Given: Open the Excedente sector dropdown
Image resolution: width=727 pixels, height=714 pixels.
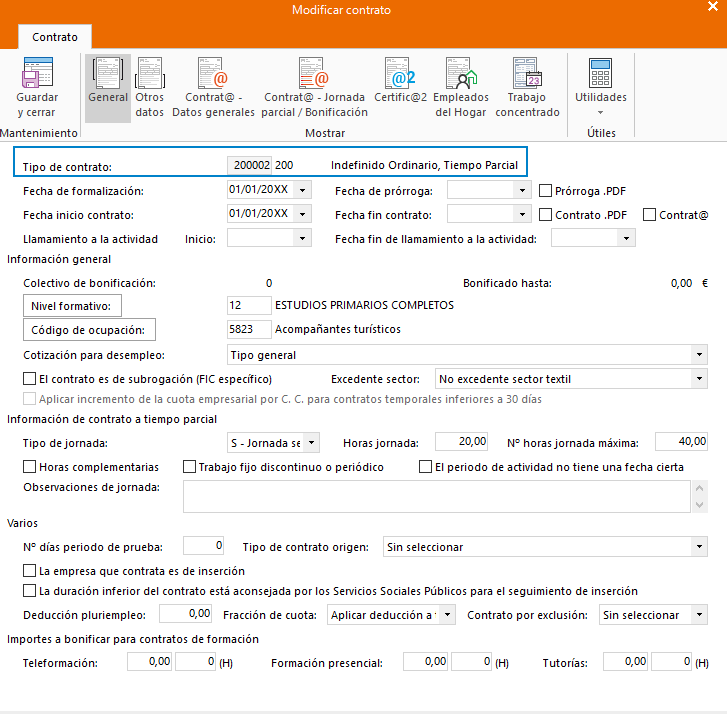Looking at the screenshot, I should pos(699,379).
